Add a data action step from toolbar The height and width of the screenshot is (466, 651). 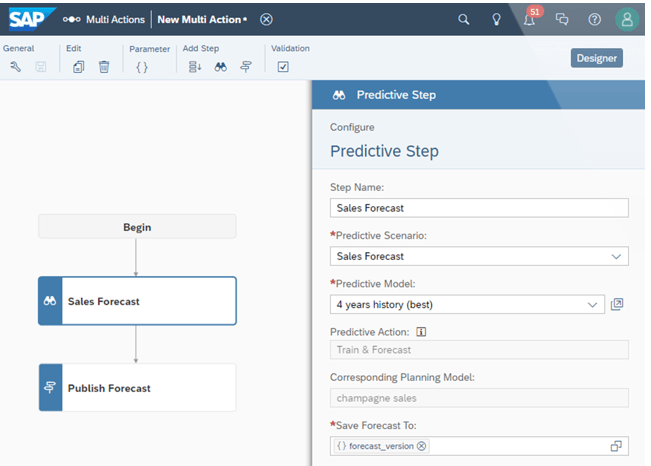tap(195, 67)
